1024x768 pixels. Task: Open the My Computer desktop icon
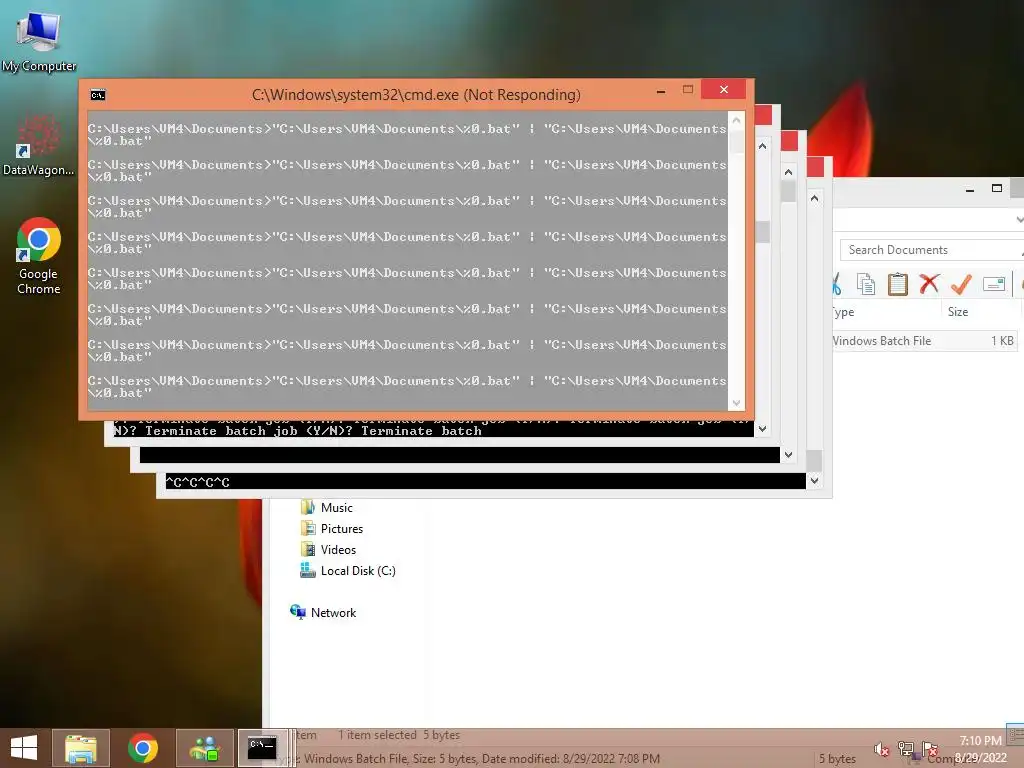pos(39,41)
